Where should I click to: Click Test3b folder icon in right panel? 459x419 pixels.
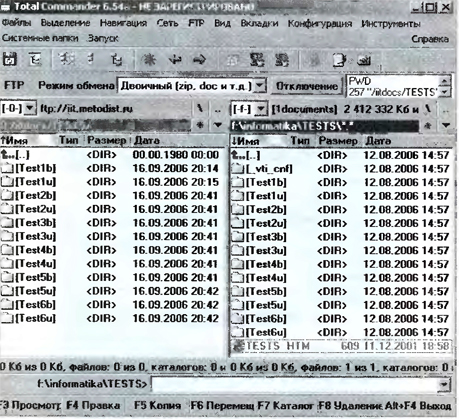[238, 237]
